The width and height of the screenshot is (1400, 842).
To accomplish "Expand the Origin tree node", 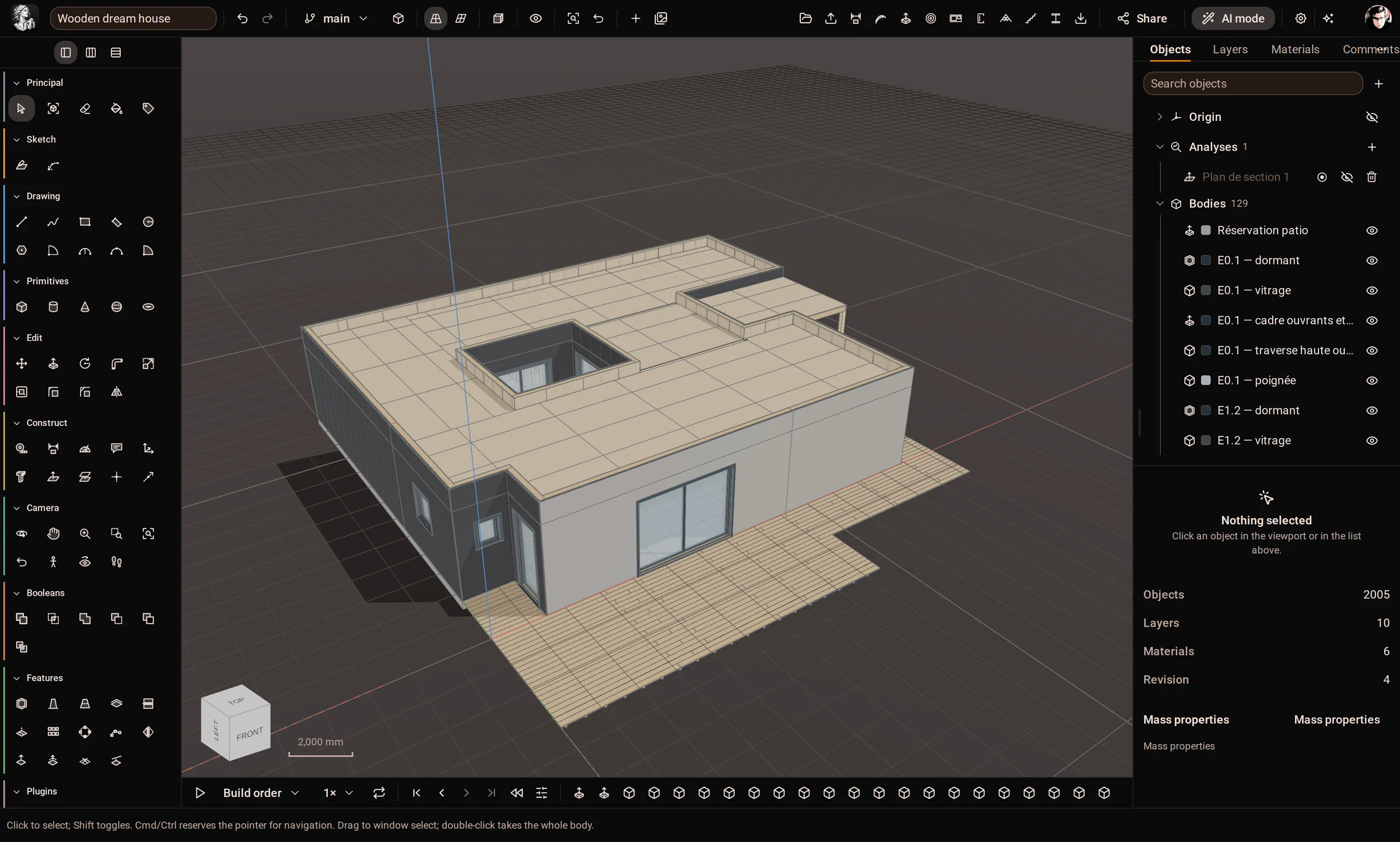I will click(1160, 117).
